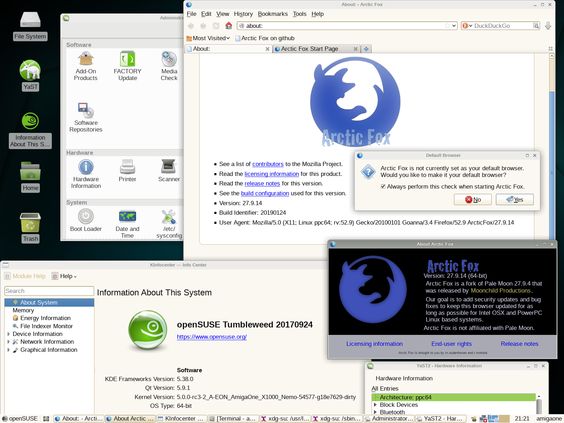Open openSUSE menu on taskbar
This screenshot has width=564, height=423.
click(20, 419)
